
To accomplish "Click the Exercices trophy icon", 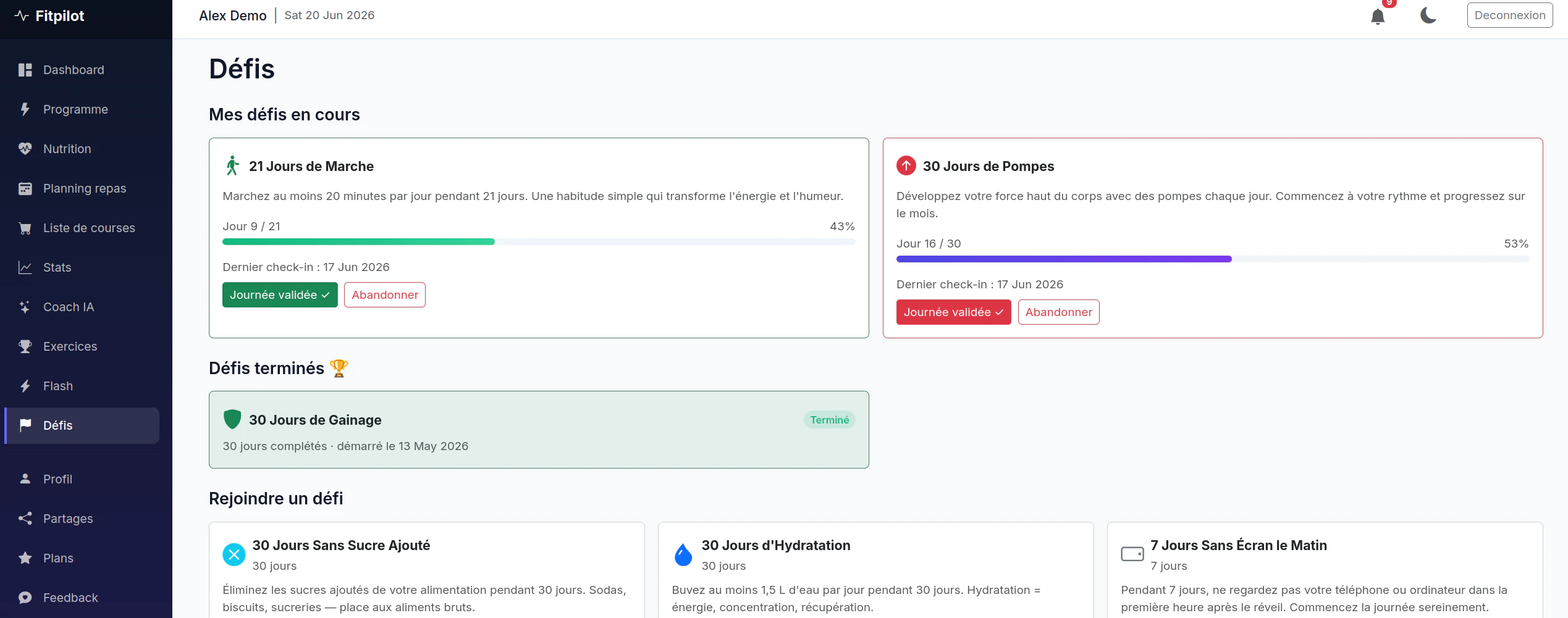I will pos(25,346).
